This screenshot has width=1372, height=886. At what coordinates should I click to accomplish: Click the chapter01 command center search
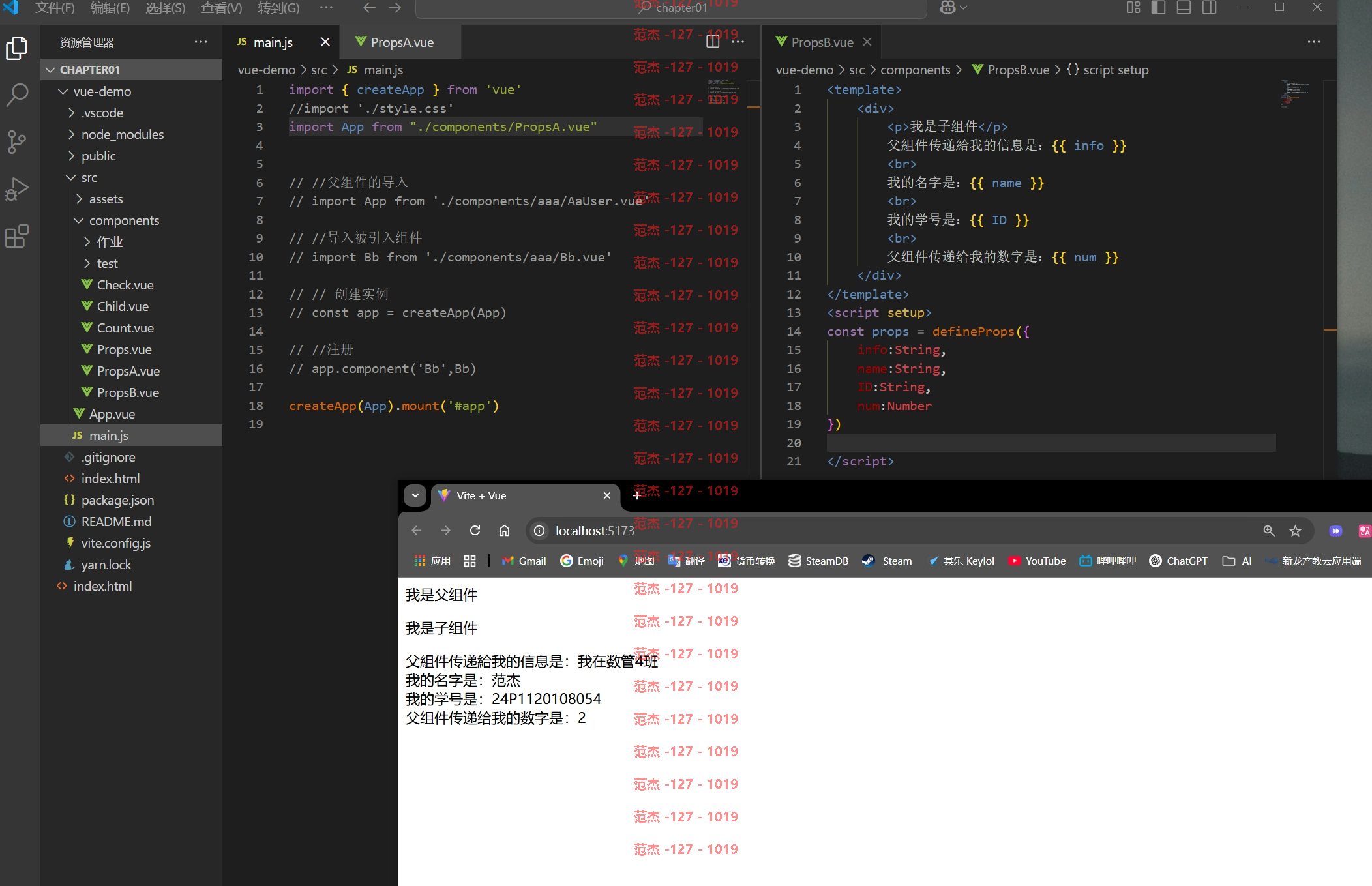pos(671,8)
